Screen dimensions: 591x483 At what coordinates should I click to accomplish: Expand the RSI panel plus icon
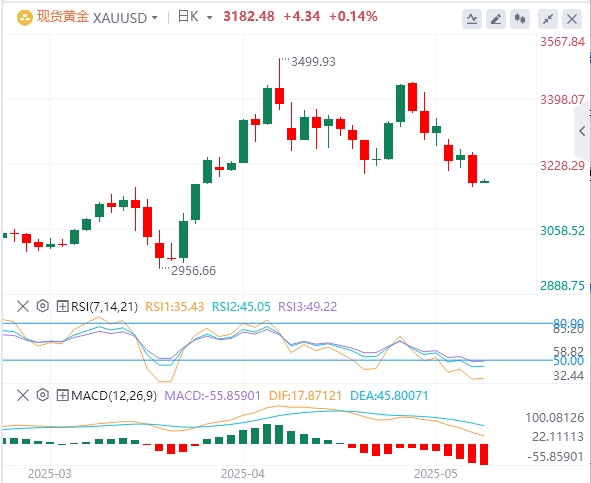[x=62, y=306]
